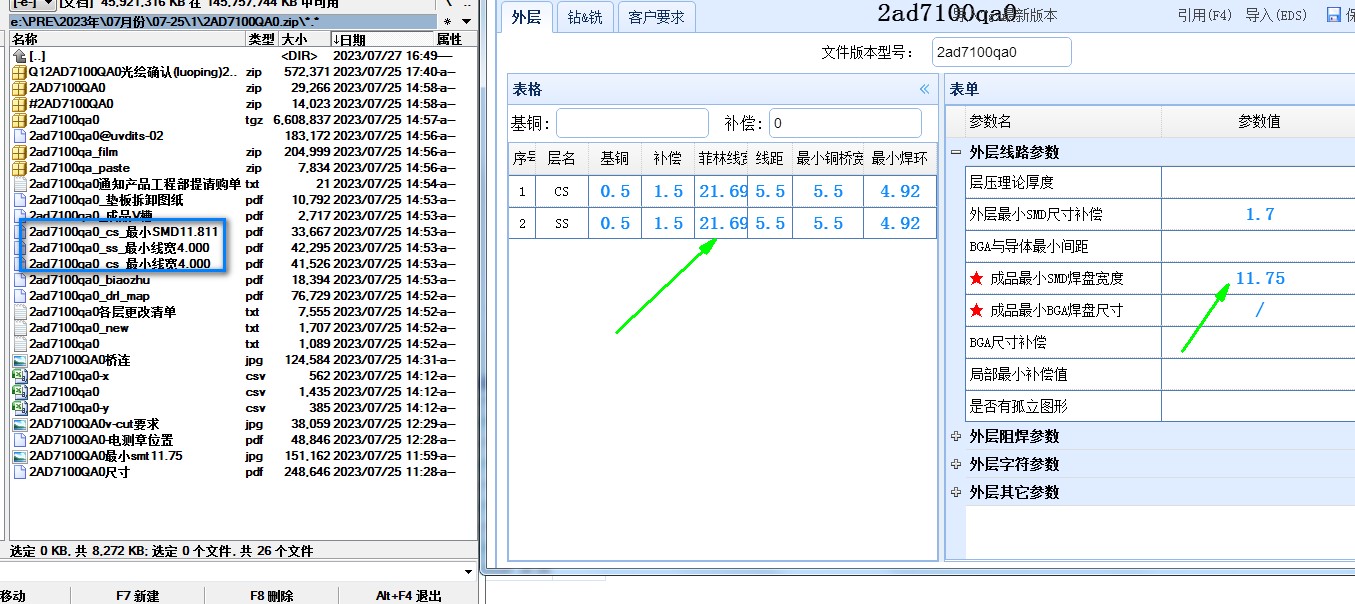Select the 2ad7100qa0各层更改清单 txt file icon
This screenshot has height=604, width=1355.
(x=19, y=312)
